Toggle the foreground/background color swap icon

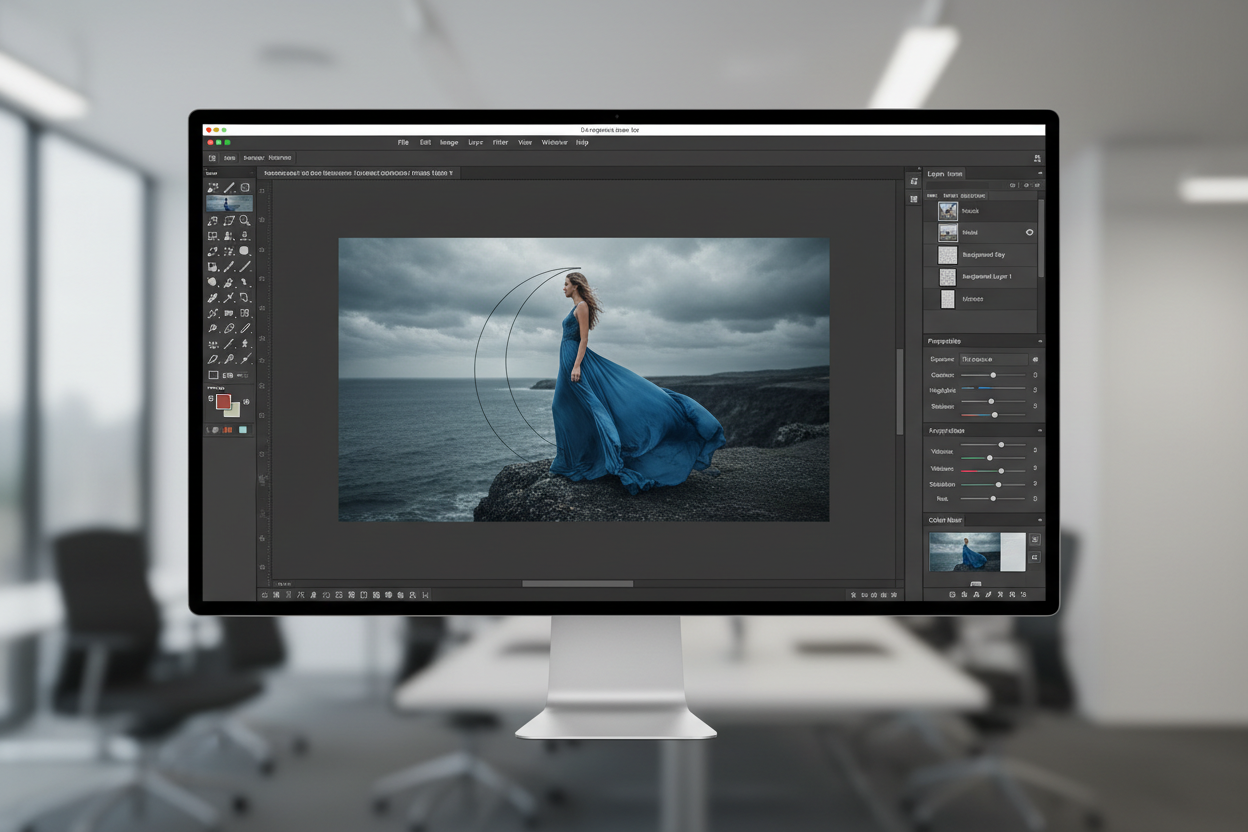pos(245,399)
